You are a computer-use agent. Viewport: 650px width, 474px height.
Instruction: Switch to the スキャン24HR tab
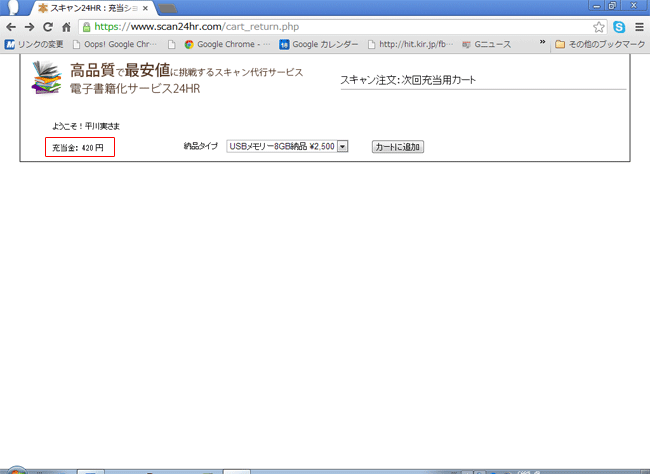(93, 8)
